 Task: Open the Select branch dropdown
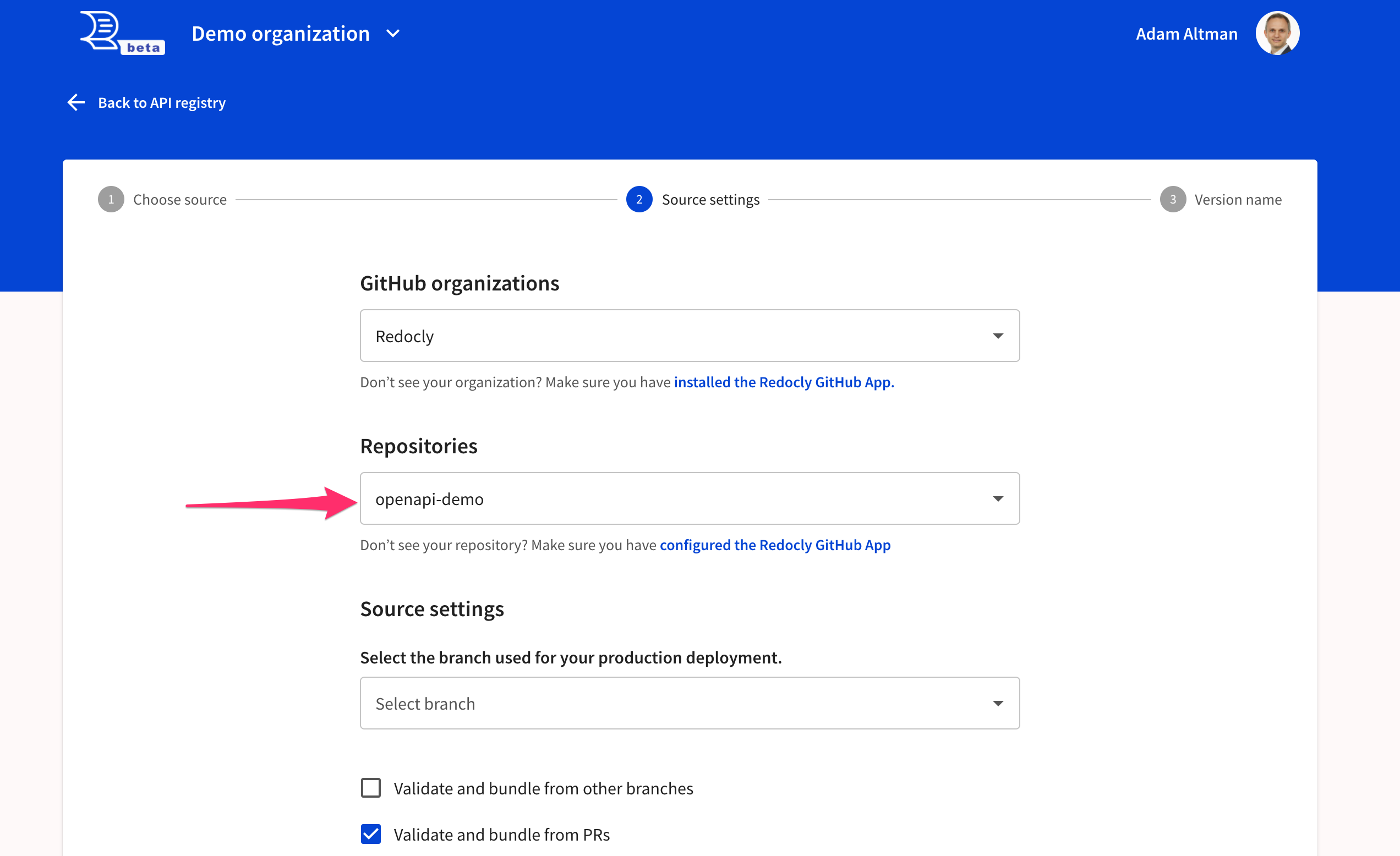[x=689, y=703]
